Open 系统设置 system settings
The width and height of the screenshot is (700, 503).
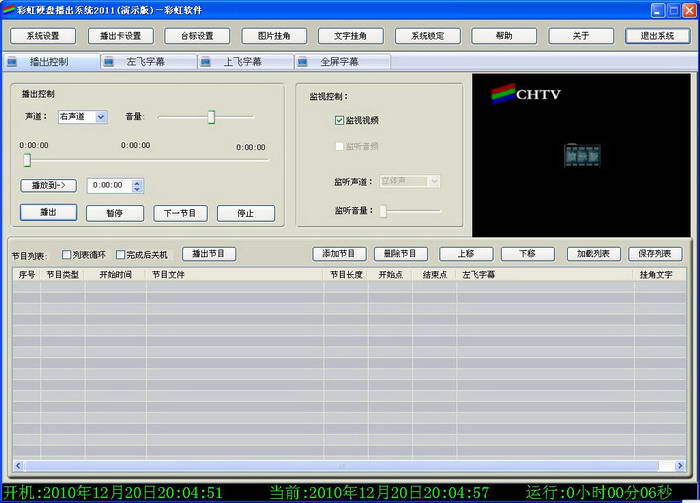43,36
